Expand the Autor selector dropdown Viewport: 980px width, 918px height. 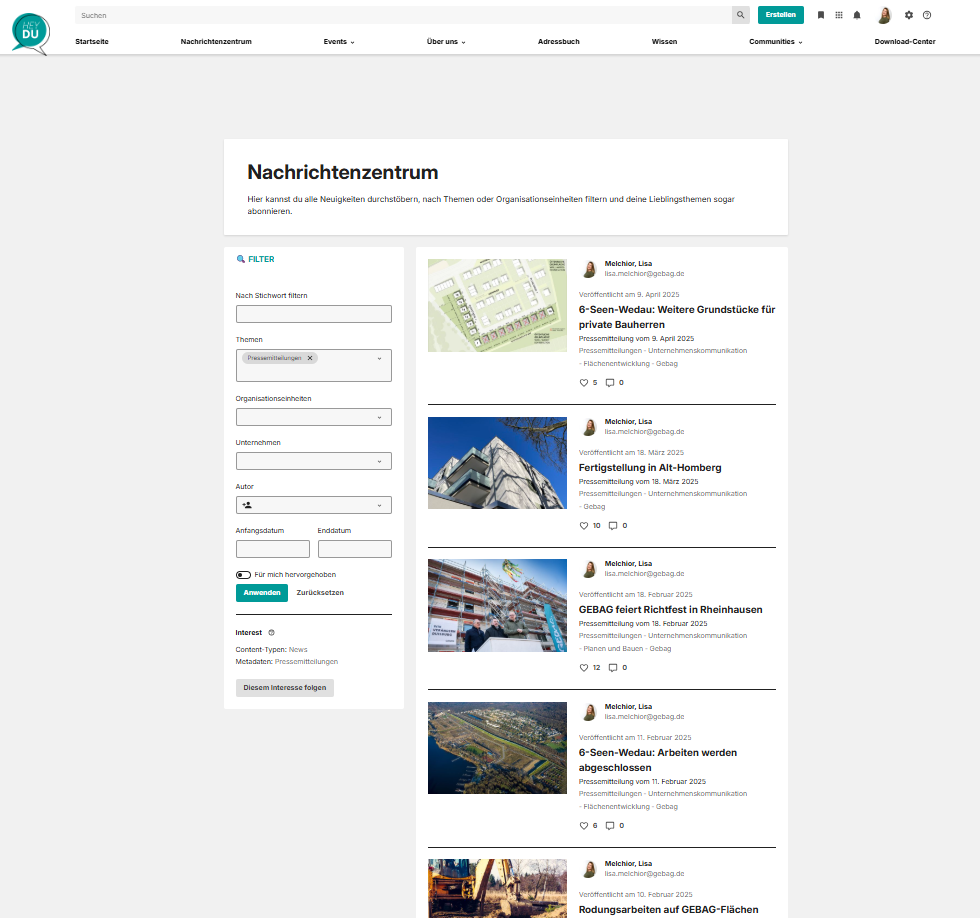(x=313, y=505)
